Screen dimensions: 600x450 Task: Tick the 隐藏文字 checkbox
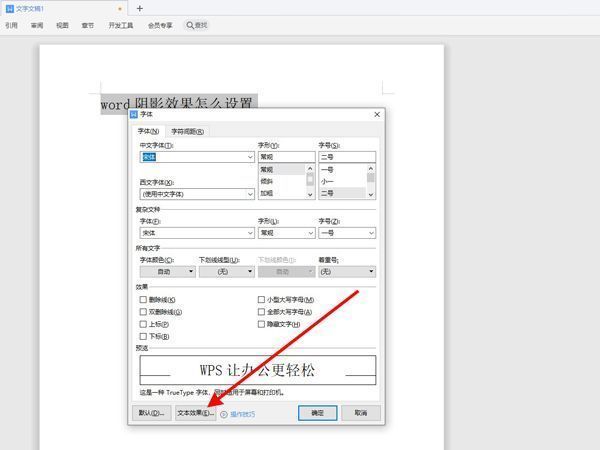click(x=261, y=324)
